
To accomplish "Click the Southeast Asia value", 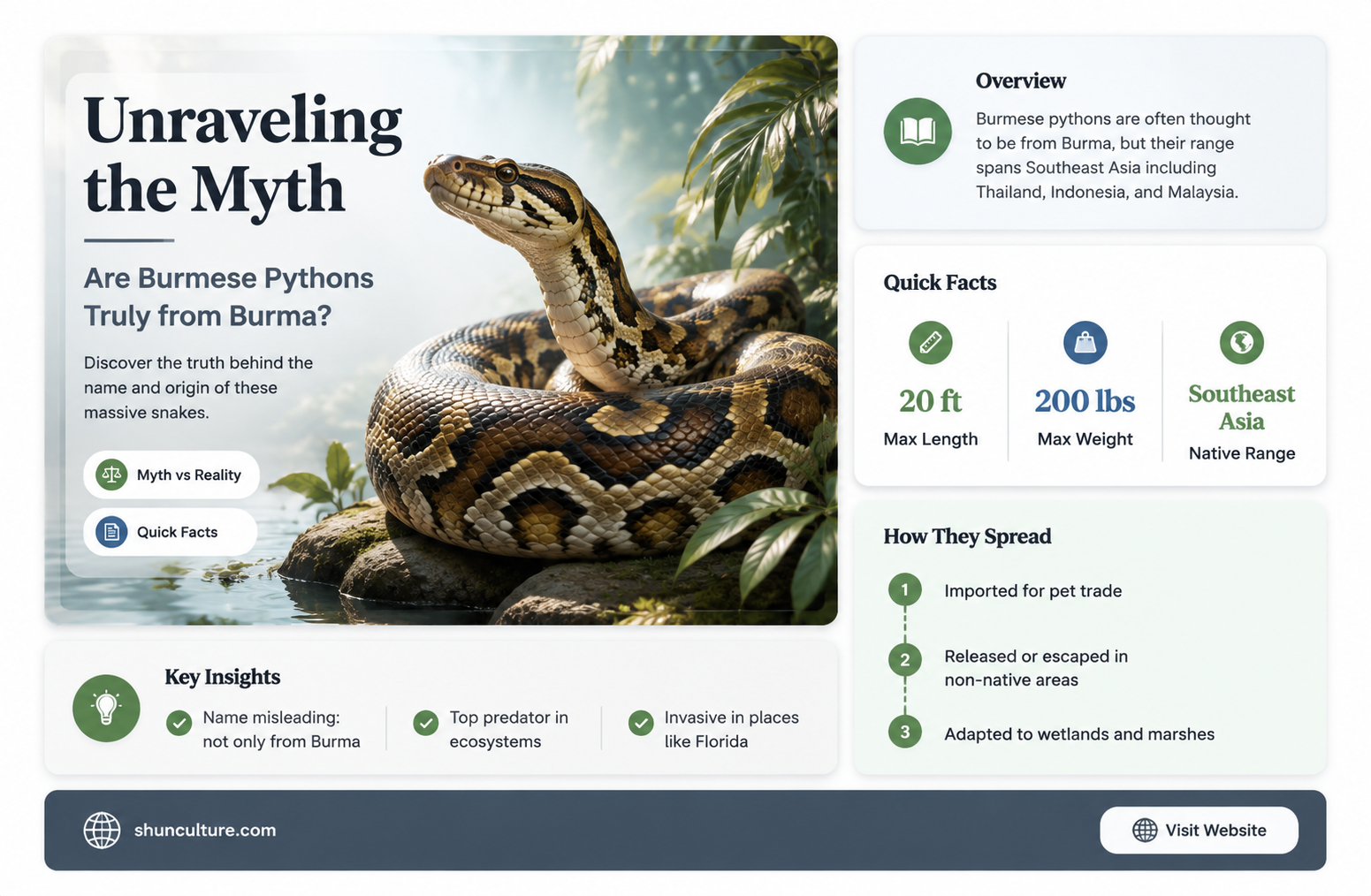I will coord(1242,407).
